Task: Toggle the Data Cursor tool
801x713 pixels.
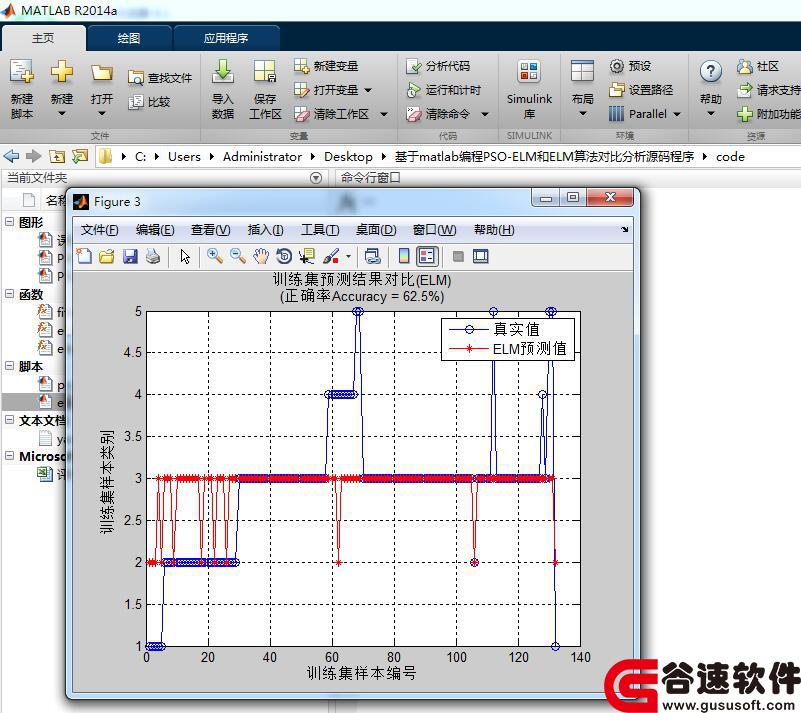Action: [x=307, y=256]
